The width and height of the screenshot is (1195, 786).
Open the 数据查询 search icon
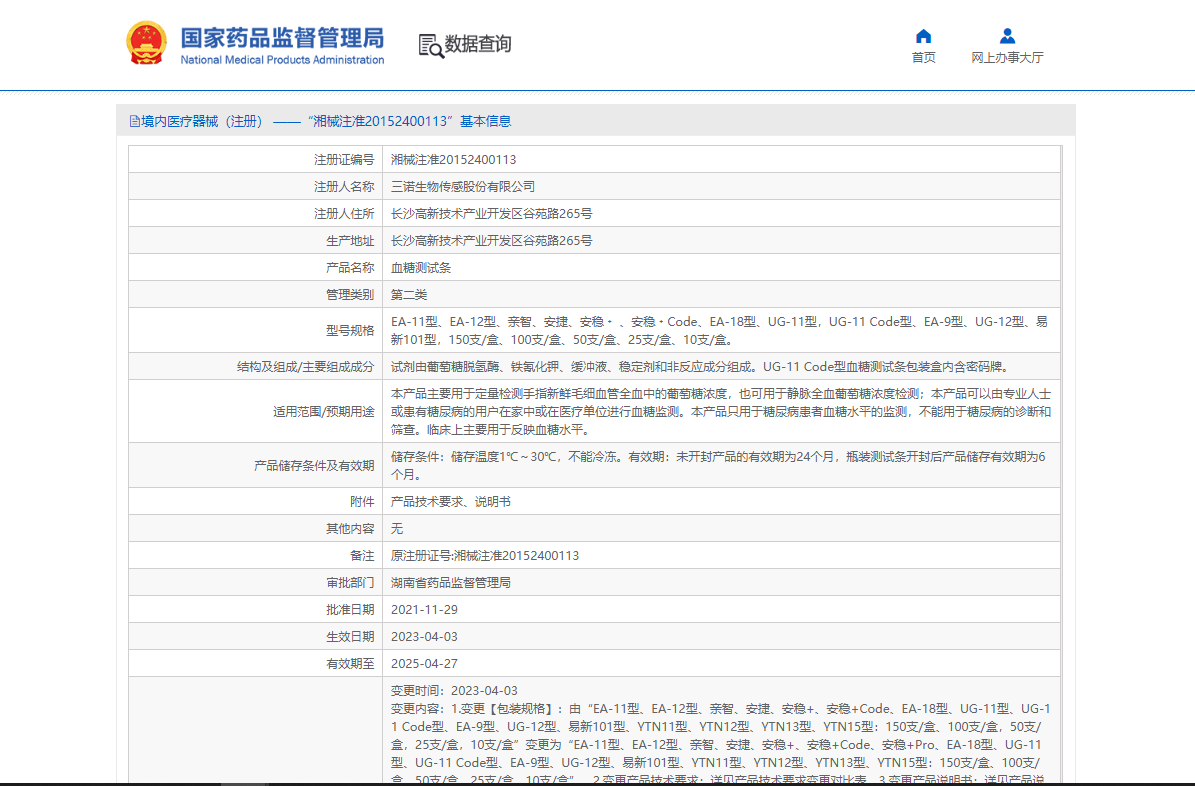click(x=431, y=46)
